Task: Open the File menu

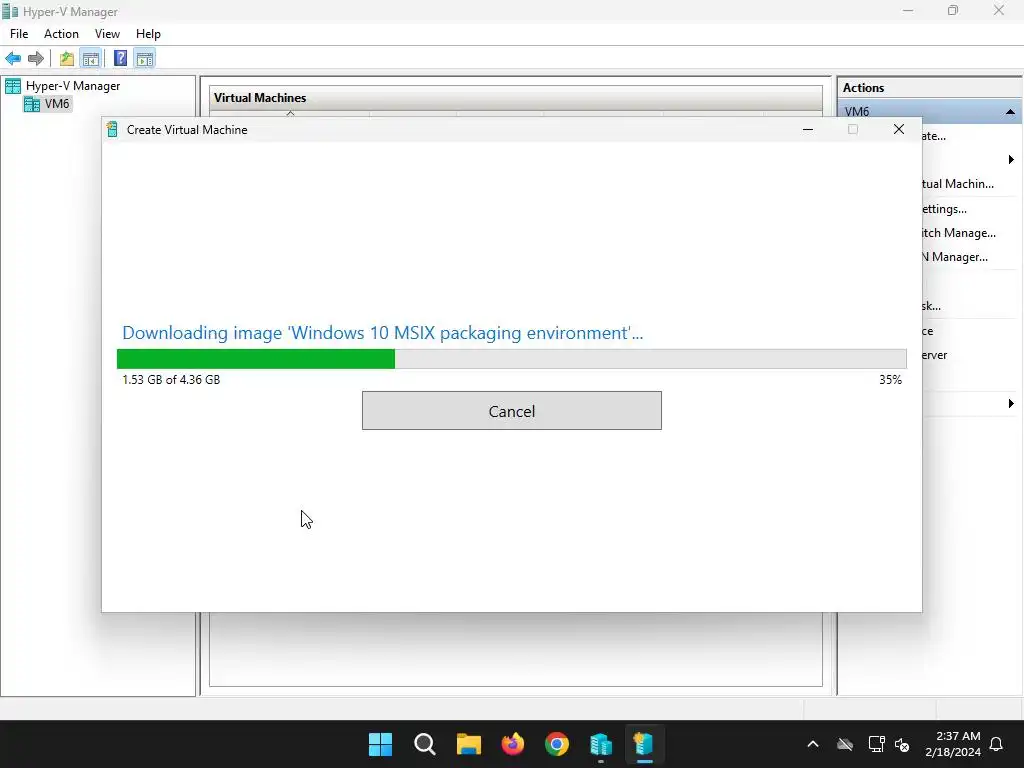Action: (x=19, y=34)
